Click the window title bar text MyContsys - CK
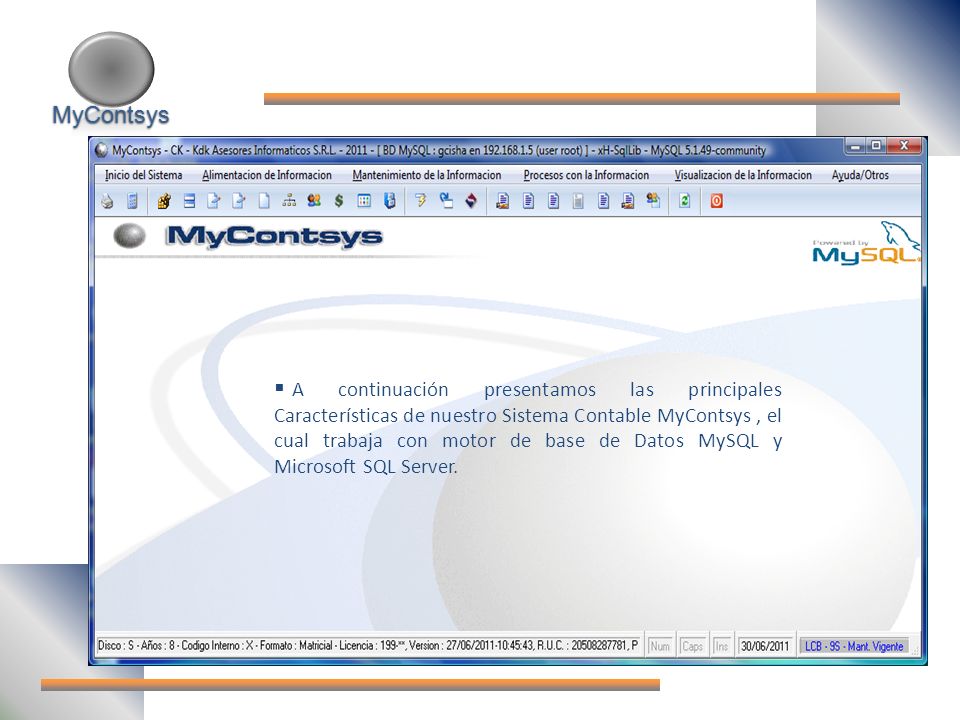Image resolution: width=960 pixels, height=720 pixels. [x=439, y=150]
